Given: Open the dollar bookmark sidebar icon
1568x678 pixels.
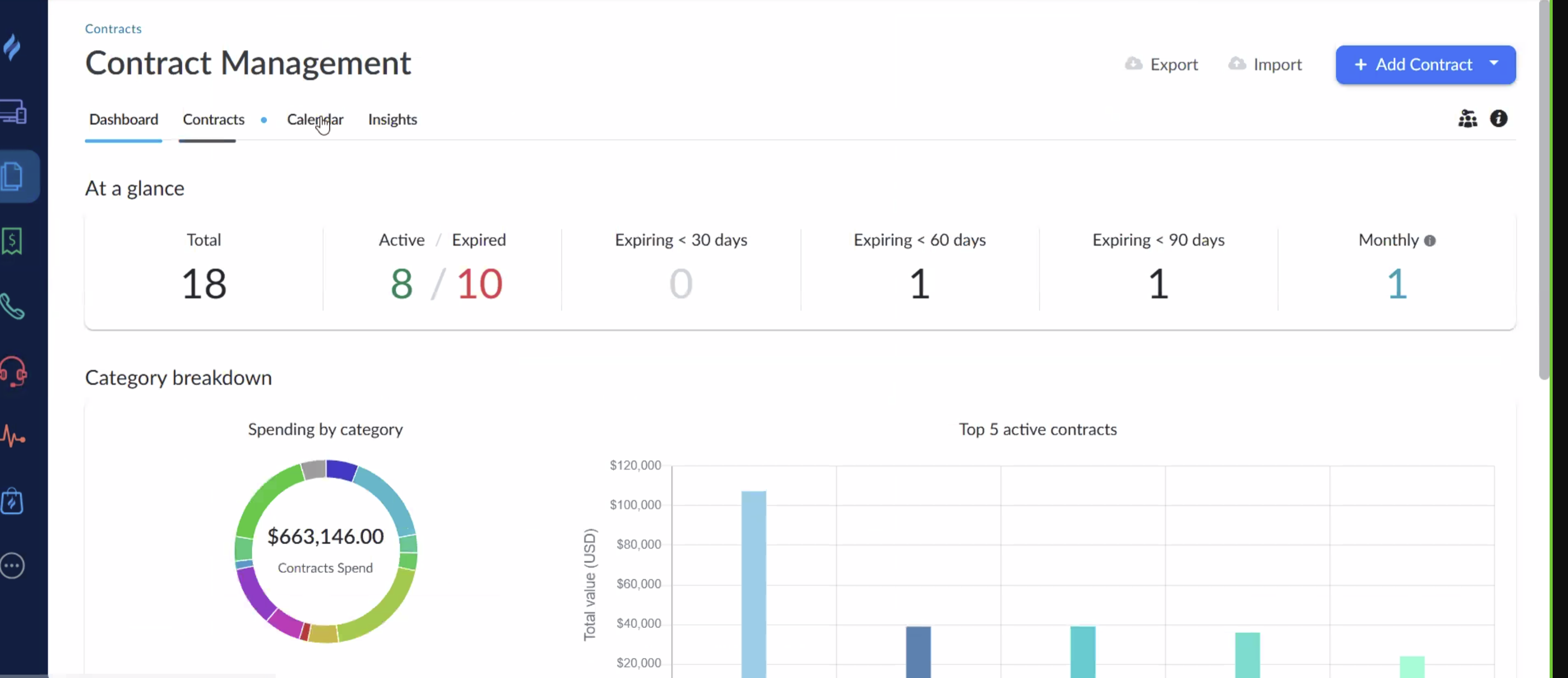Looking at the screenshot, I should point(12,241).
